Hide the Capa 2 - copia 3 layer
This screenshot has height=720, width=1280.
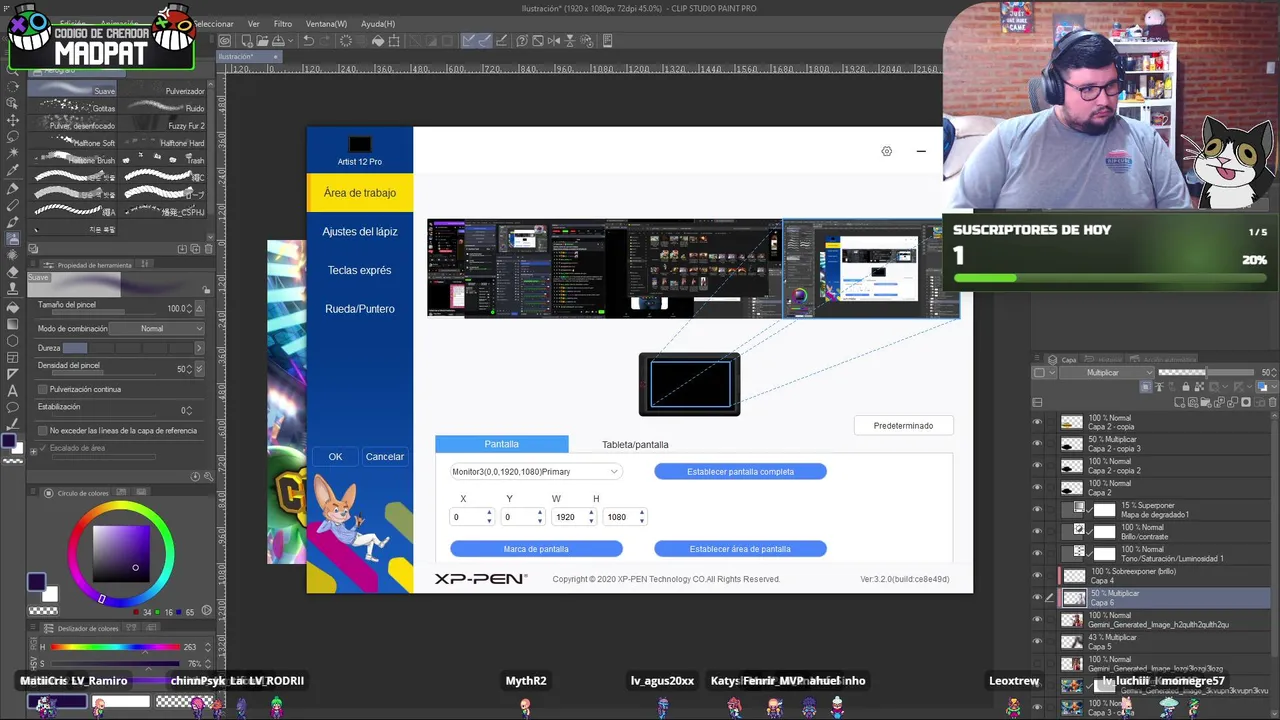(x=1037, y=444)
